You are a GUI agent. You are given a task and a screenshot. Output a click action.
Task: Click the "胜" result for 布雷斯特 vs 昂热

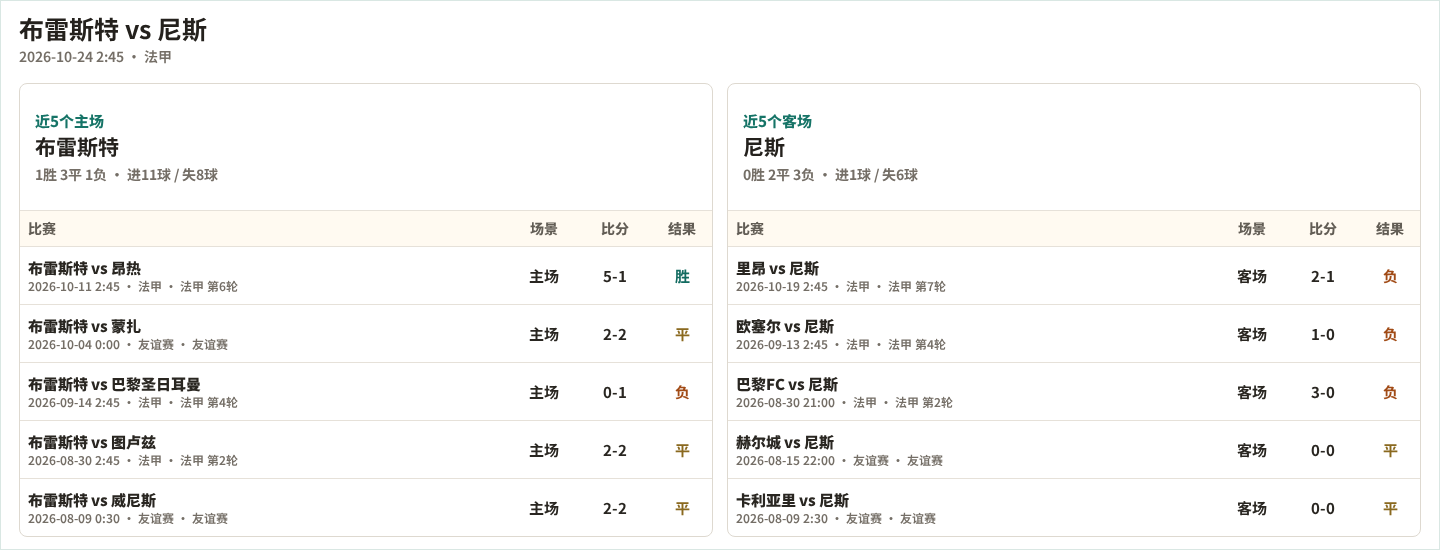(682, 276)
